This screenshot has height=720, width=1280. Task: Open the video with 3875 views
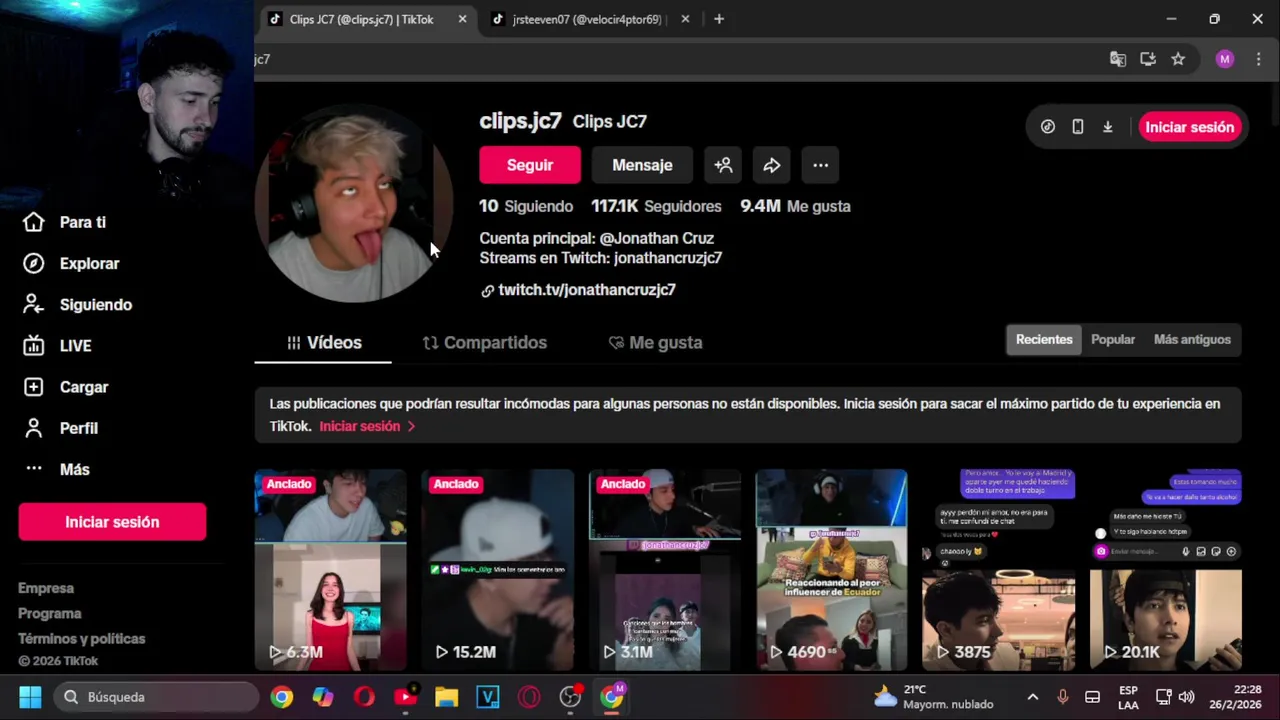pyautogui.click(x=999, y=570)
